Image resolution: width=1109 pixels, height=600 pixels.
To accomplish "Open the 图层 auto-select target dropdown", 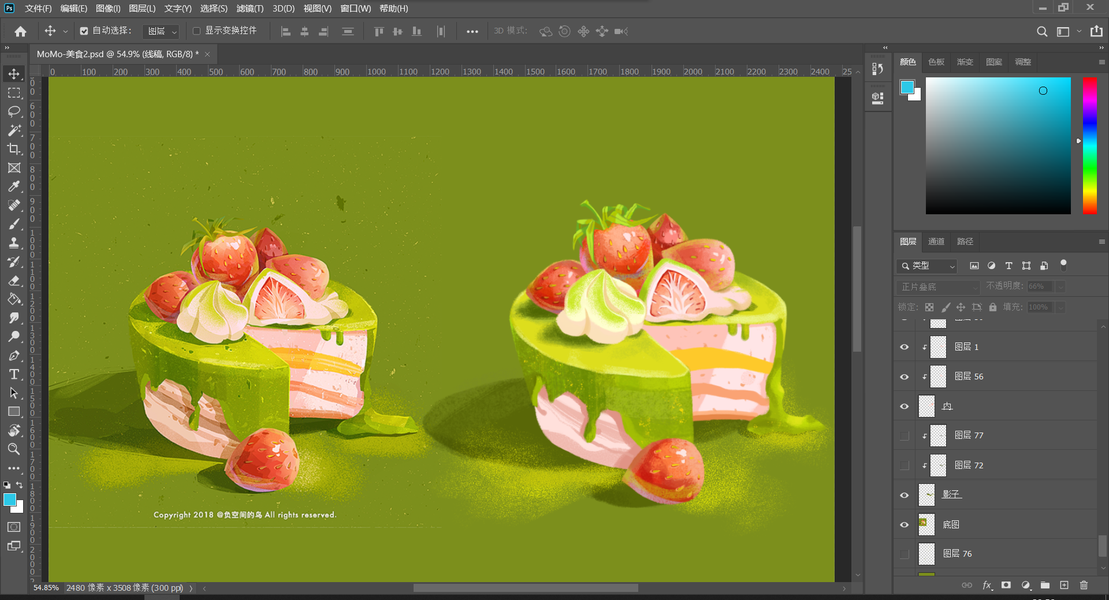I will (x=161, y=31).
